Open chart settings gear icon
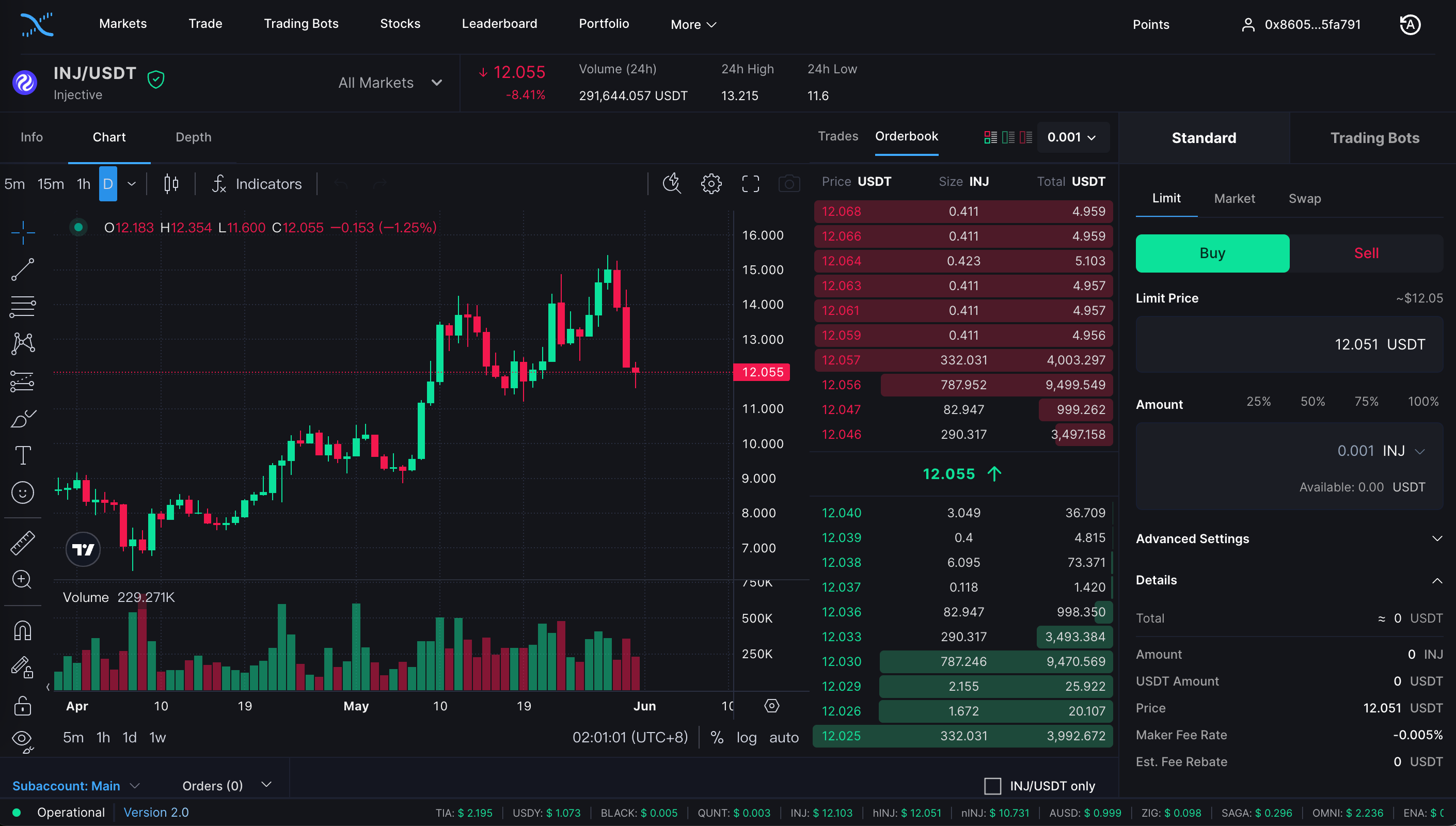Screen dimensions: 1456x826 [710, 184]
